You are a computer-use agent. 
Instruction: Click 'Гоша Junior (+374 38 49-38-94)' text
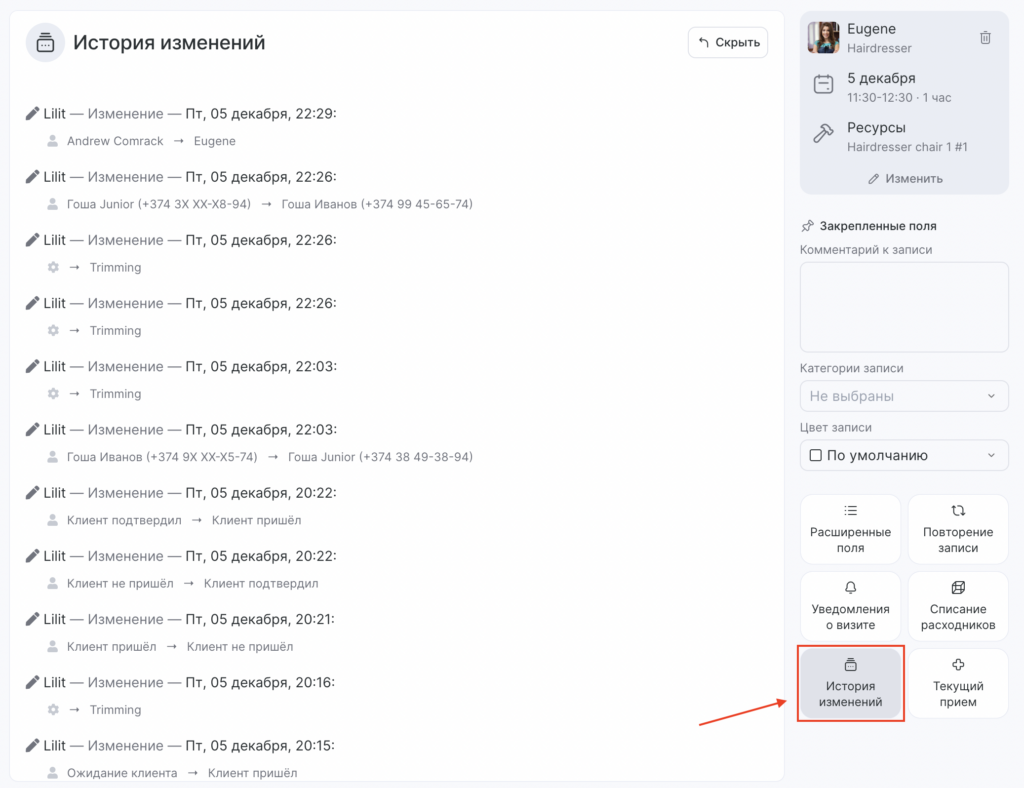[x=380, y=457]
